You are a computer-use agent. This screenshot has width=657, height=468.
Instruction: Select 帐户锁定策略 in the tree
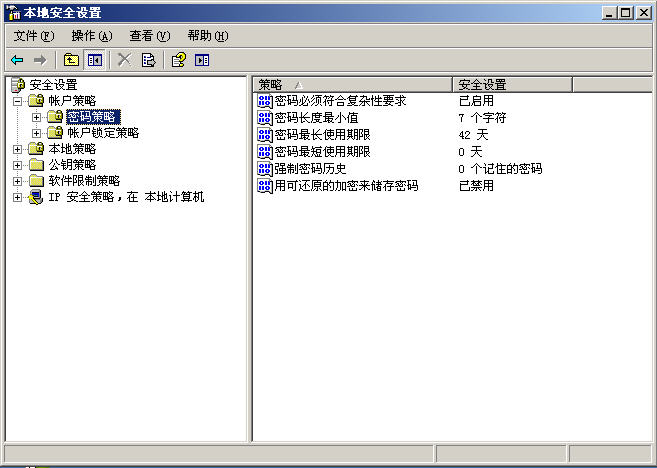(103, 133)
